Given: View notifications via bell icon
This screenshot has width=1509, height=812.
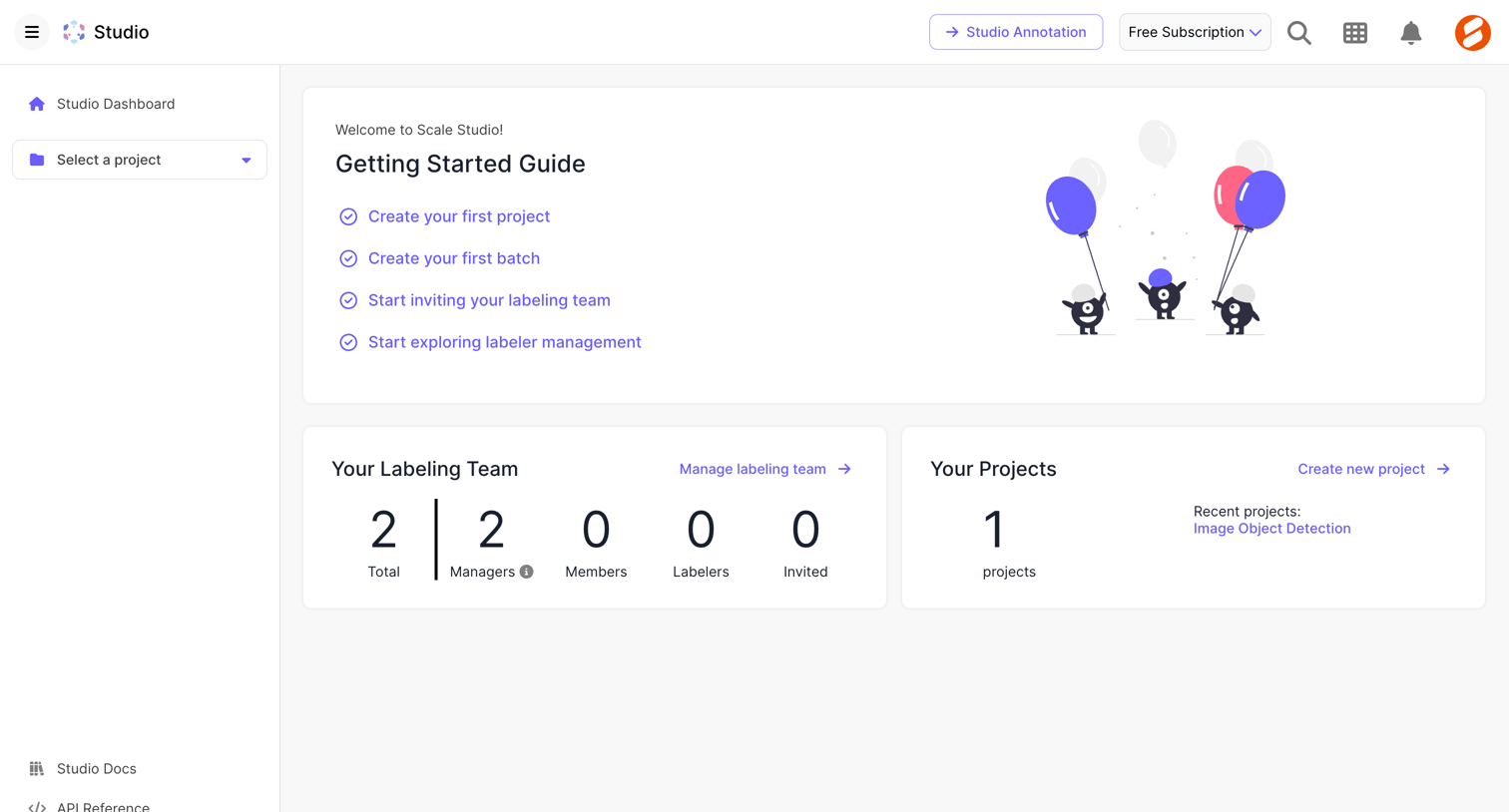Looking at the screenshot, I should pyautogui.click(x=1411, y=33).
